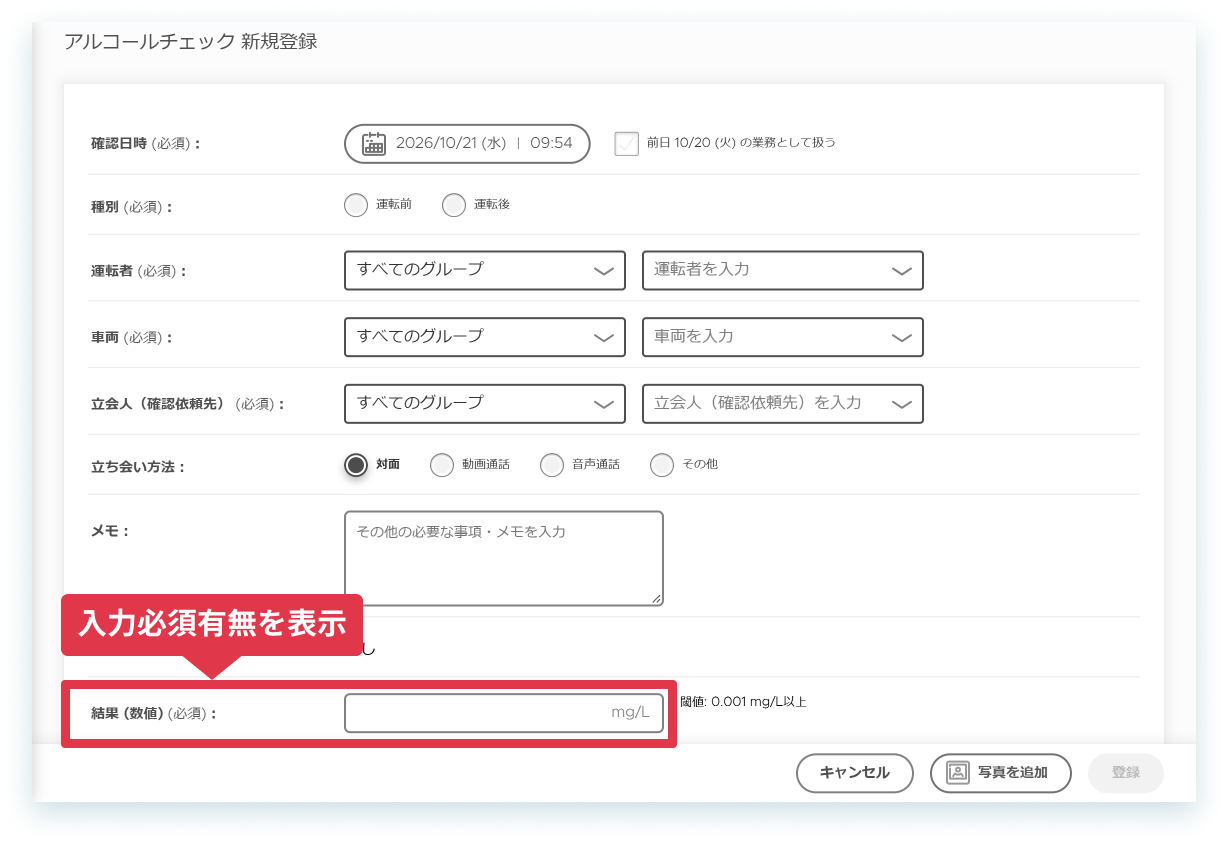Click the 写真を追加 button

(1001, 773)
